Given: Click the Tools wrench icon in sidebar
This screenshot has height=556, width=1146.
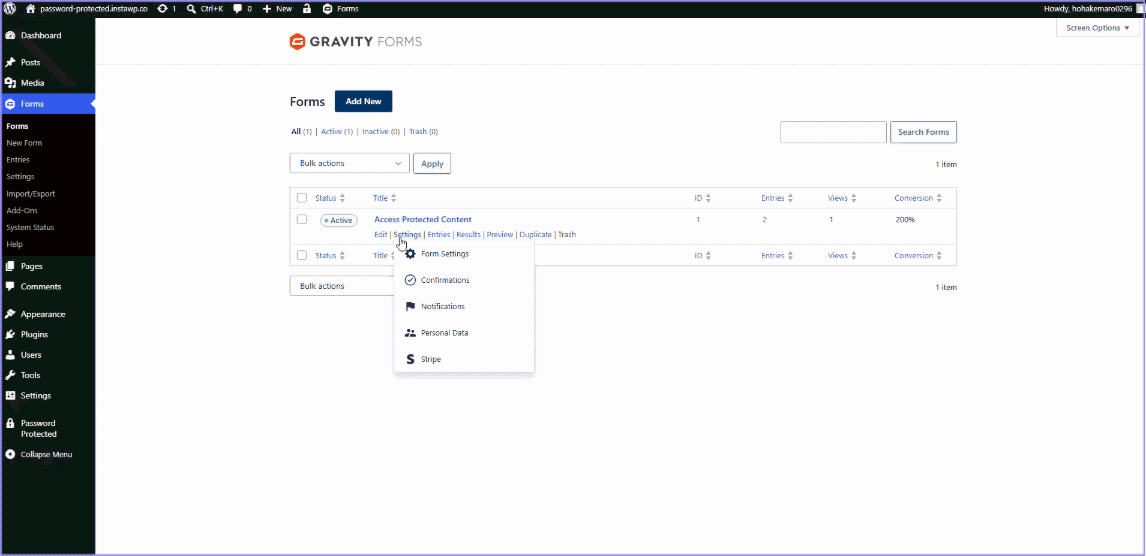Looking at the screenshot, I should tap(10, 376).
